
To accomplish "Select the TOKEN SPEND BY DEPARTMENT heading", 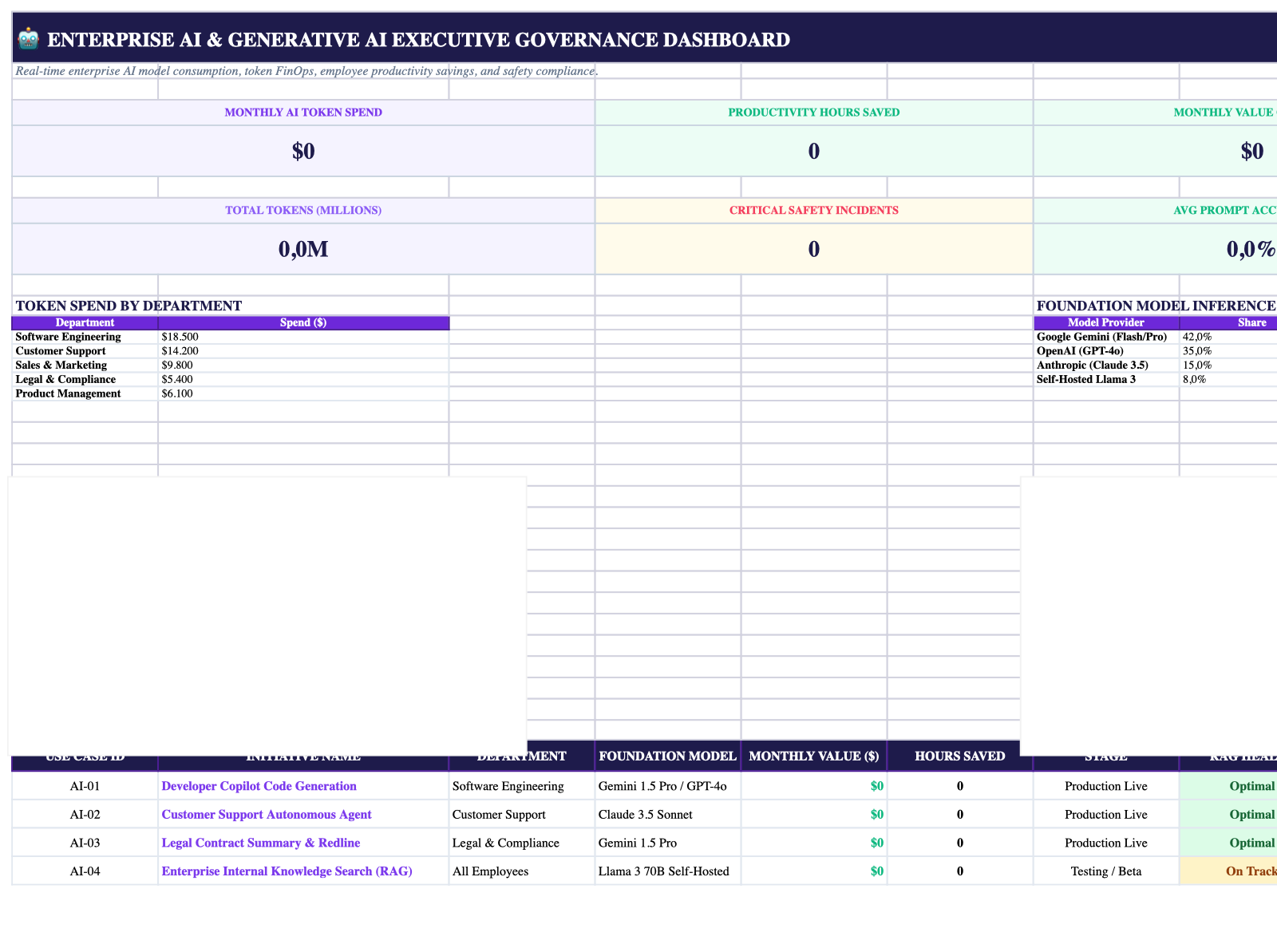I will tap(128, 306).
